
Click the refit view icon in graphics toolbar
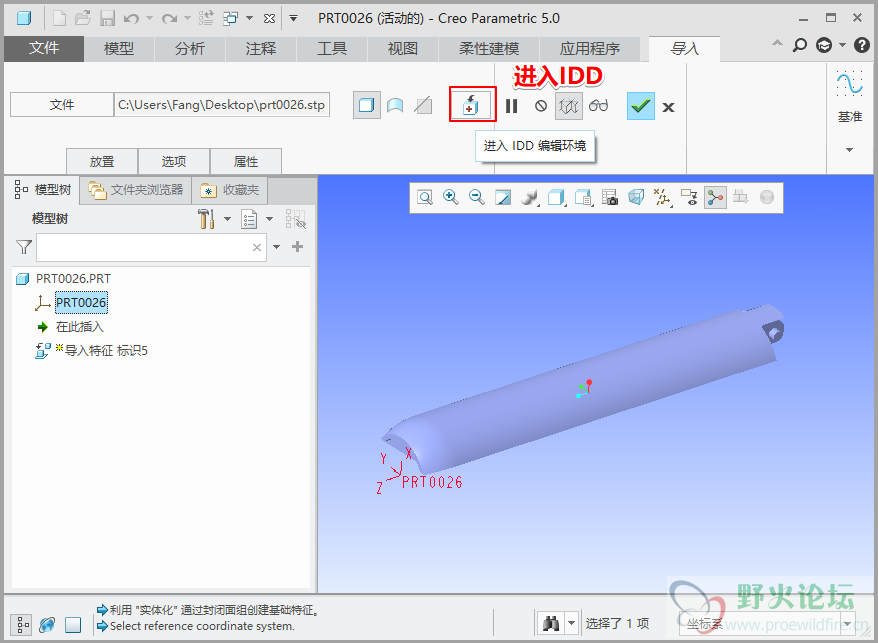coord(425,197)
